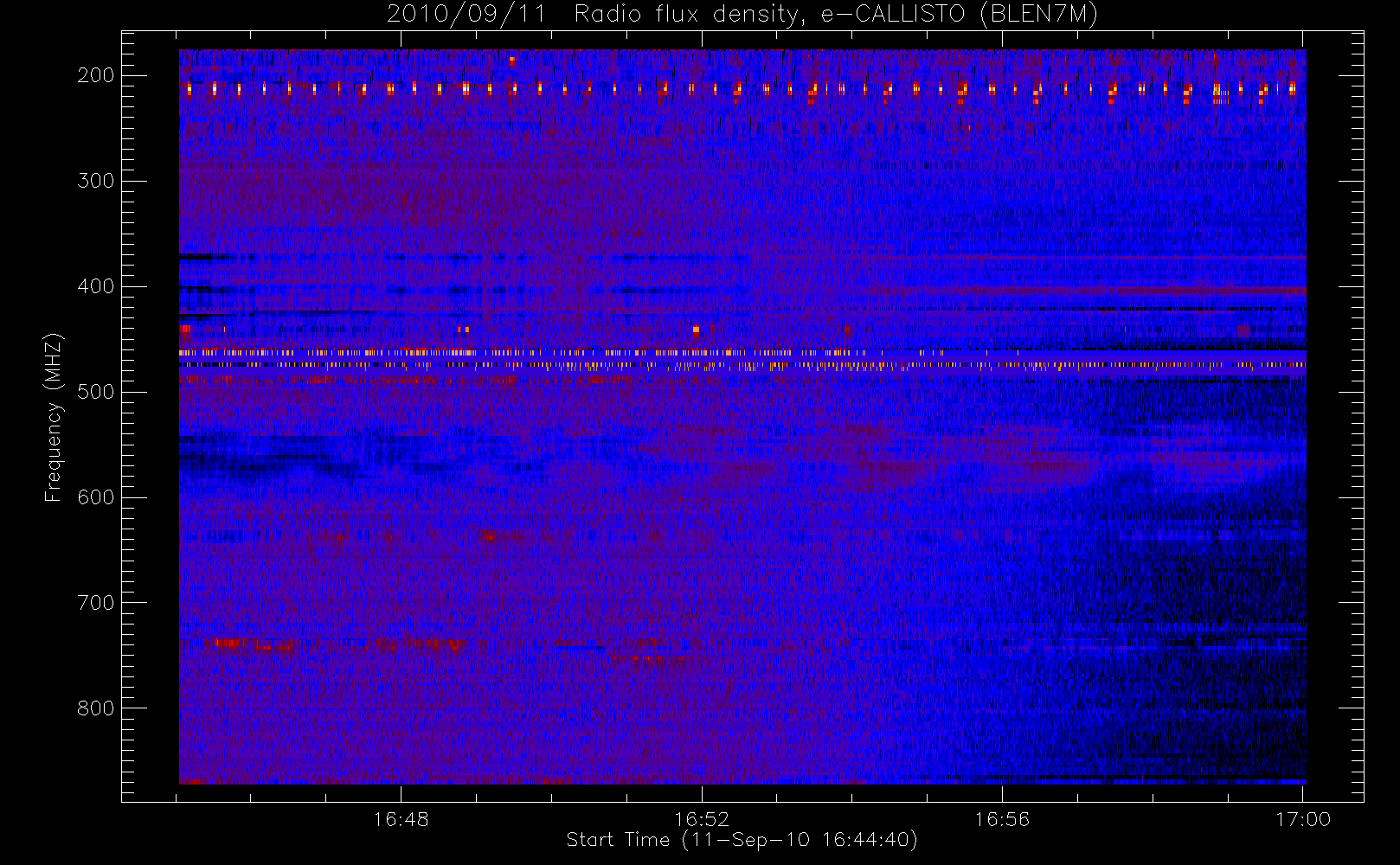The width and height of the screenshot is (1400, 865).
Task: Click the 16:52 time tick label
Action: click(x=702, y=819)
